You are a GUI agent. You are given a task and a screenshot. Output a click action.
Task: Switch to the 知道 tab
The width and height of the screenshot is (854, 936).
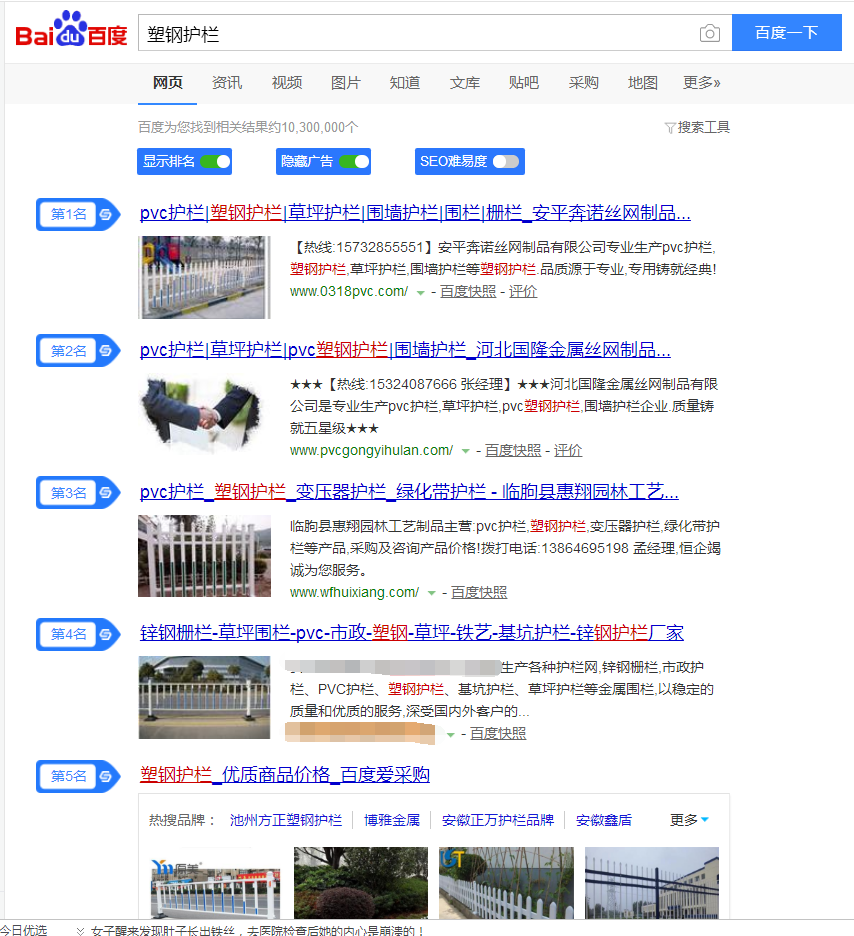click(405, 82)
